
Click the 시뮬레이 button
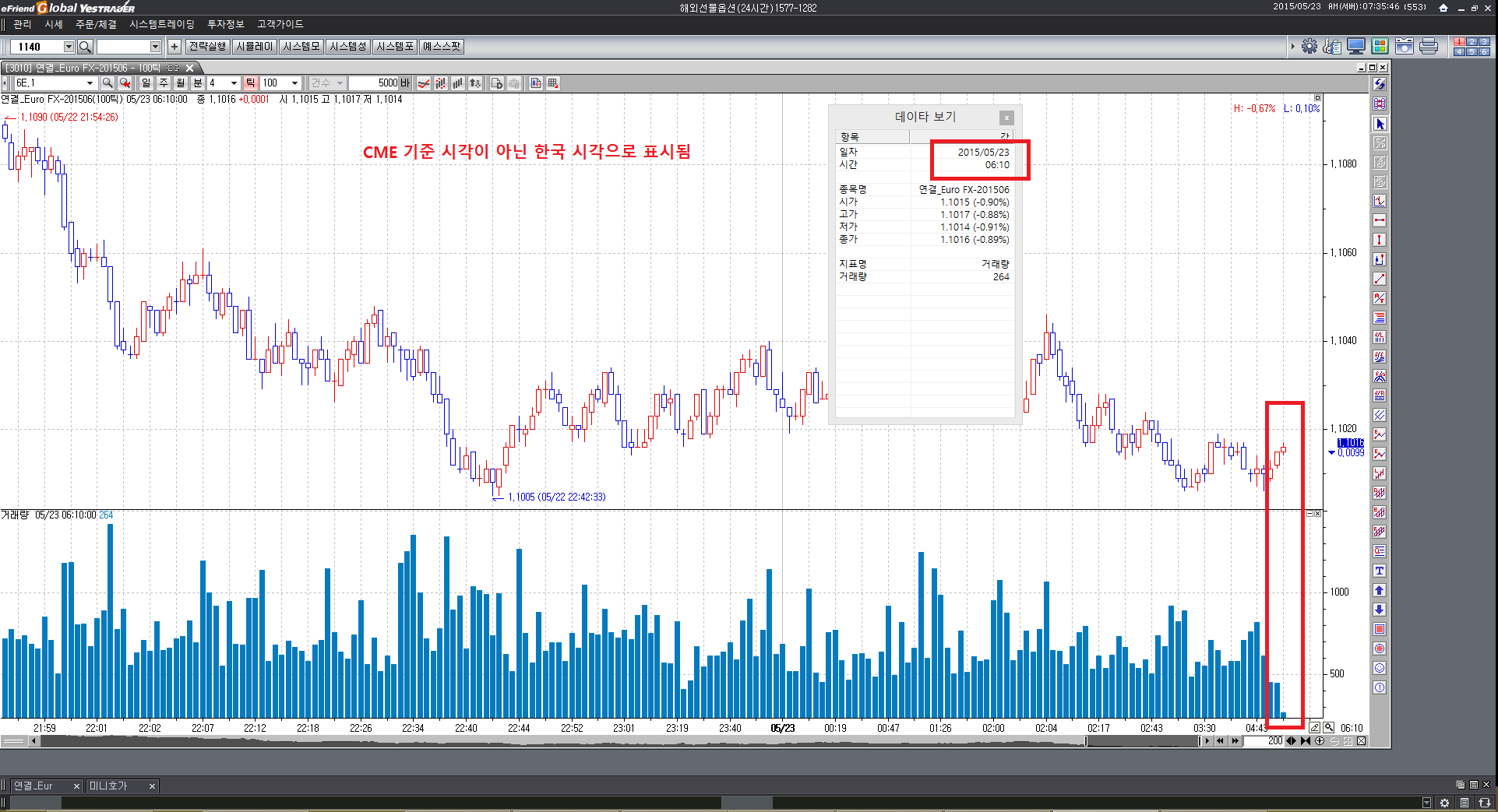pos(254,47)
